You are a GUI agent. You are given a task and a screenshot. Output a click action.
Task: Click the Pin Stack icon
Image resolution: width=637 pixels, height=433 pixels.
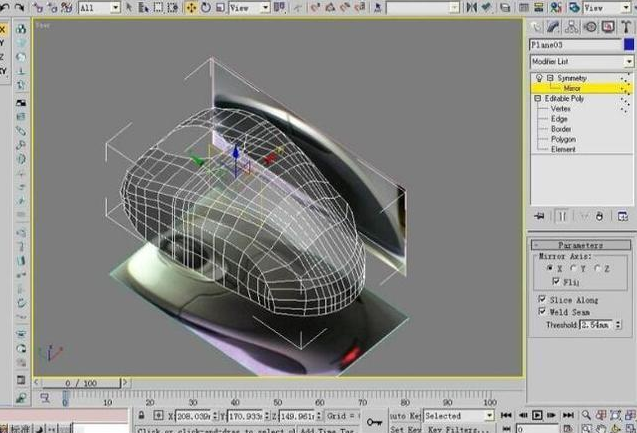pos(540,216)
